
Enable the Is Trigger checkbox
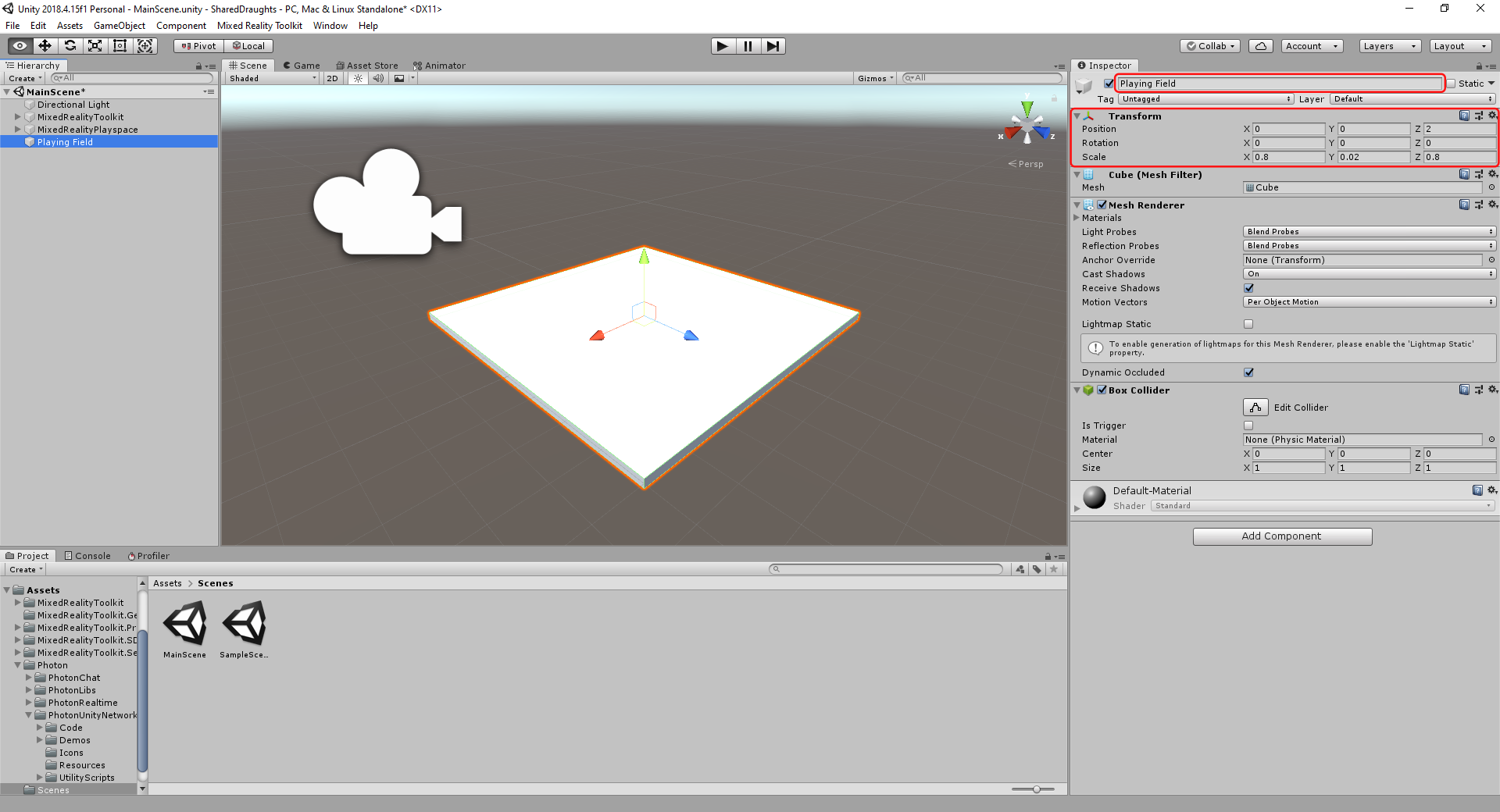coord(1248,426)
